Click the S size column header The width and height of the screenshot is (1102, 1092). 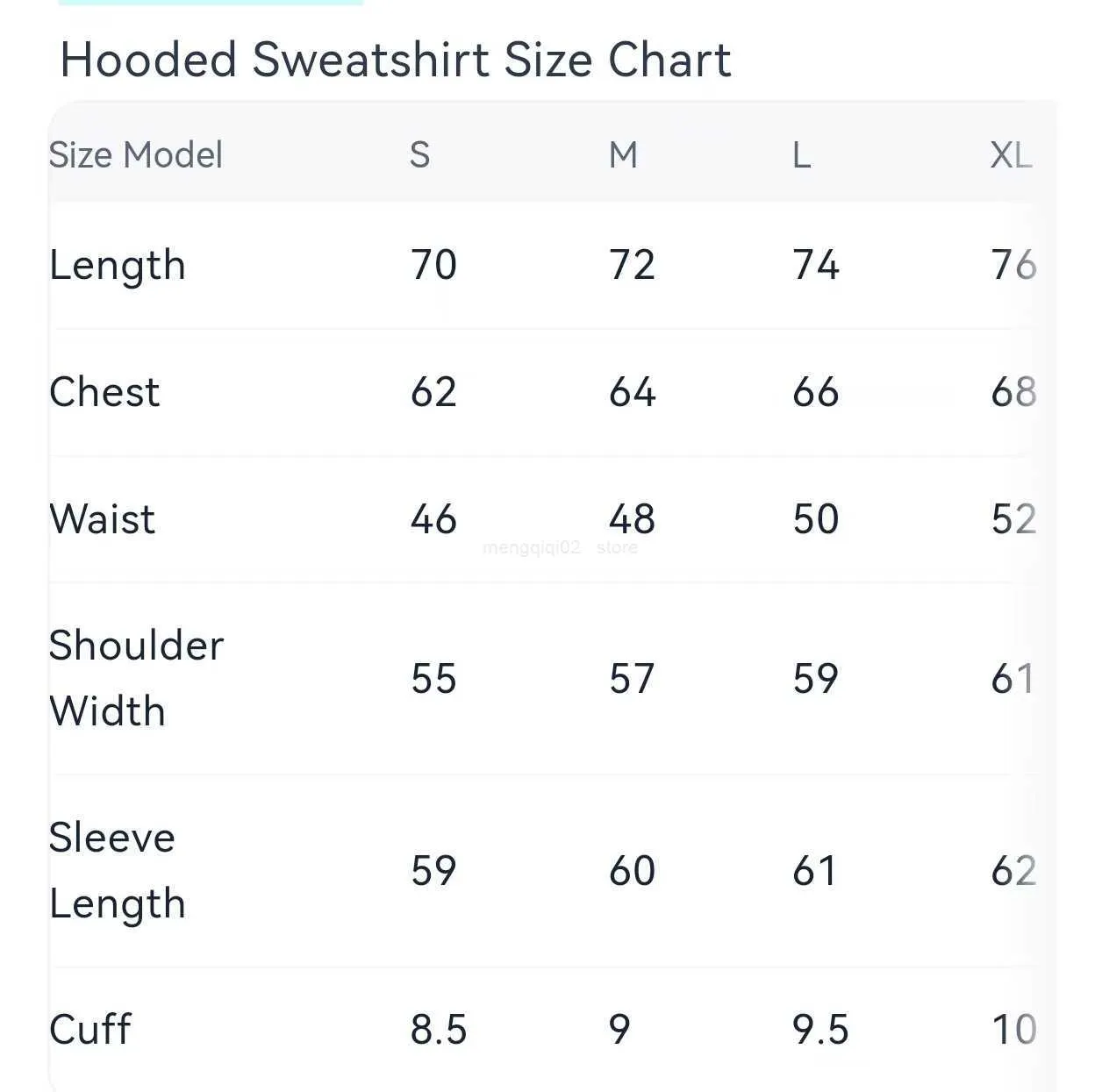[419, 155]
